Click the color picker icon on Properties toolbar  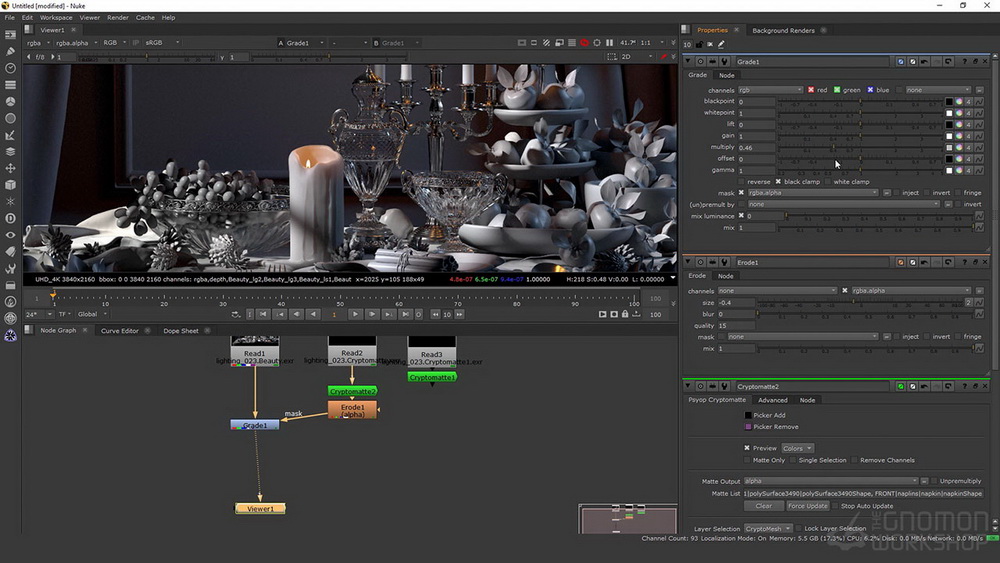[721, 45]
